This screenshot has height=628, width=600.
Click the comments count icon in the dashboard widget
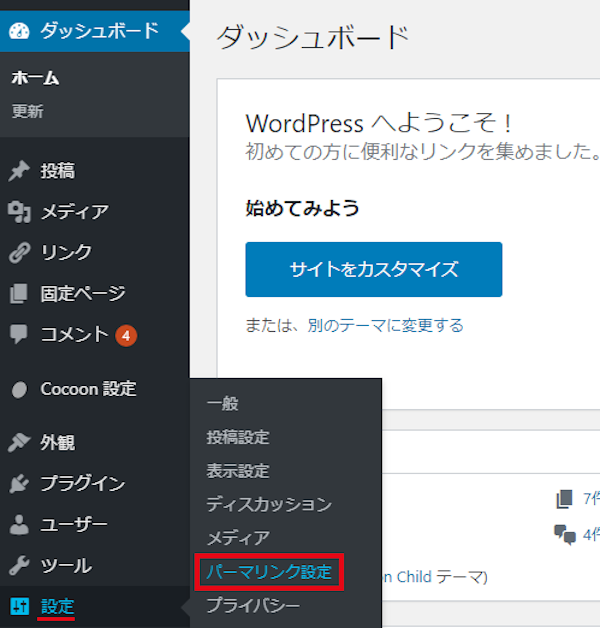[564, 535]
